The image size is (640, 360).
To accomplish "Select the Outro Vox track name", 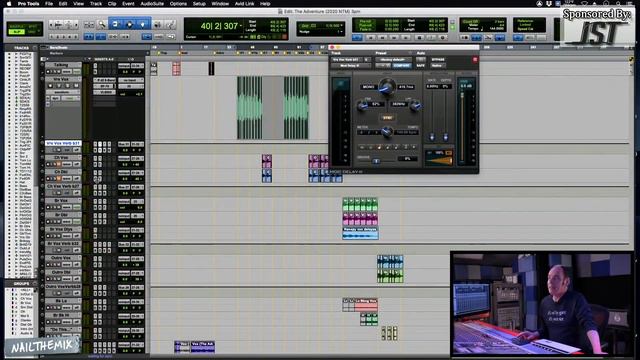I will tap(62, 258).
